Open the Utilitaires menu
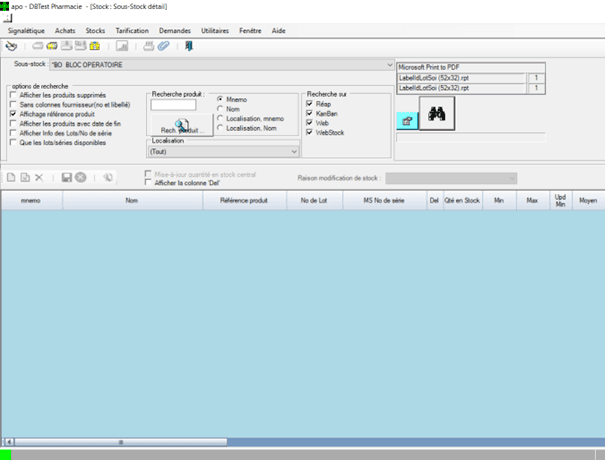Viewport: 605px width, 460px height. [215, 30]
